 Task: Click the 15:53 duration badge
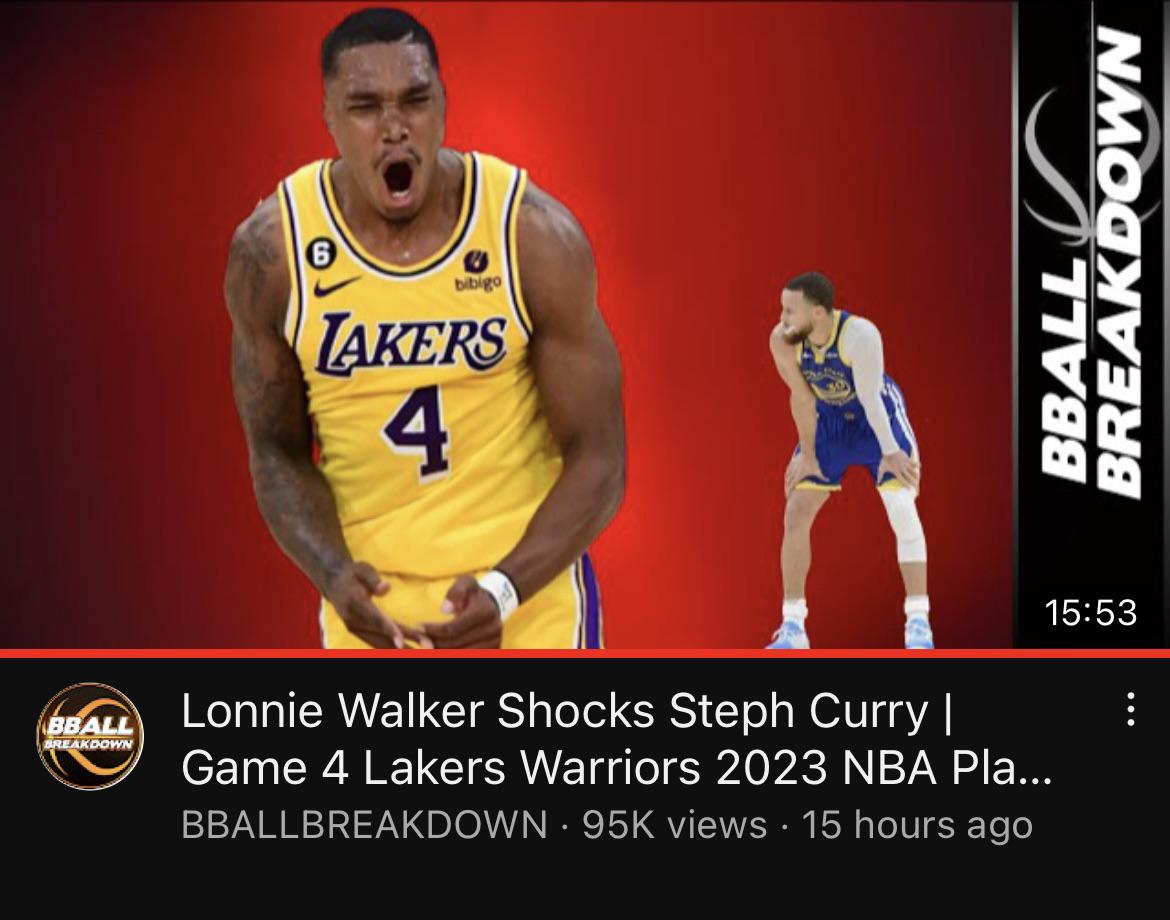pyautogui.click(x=1091, y=613)
